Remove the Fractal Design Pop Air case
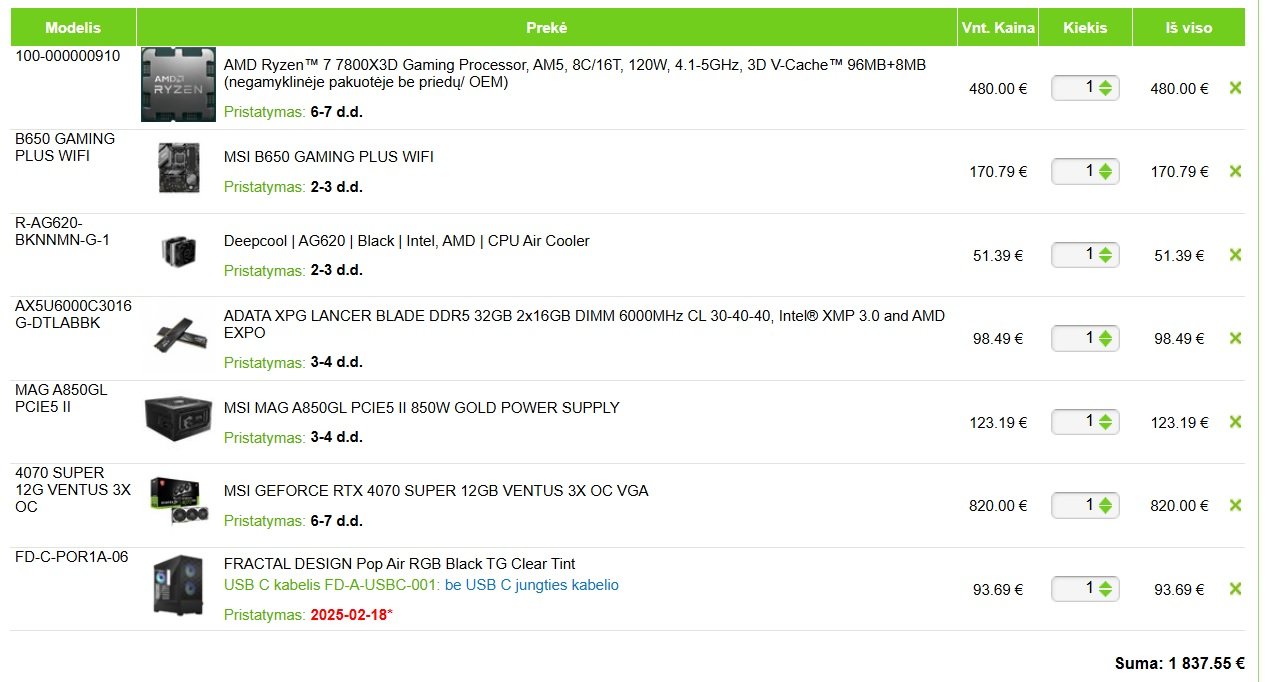1266x682 pixels. [1235, 589]
